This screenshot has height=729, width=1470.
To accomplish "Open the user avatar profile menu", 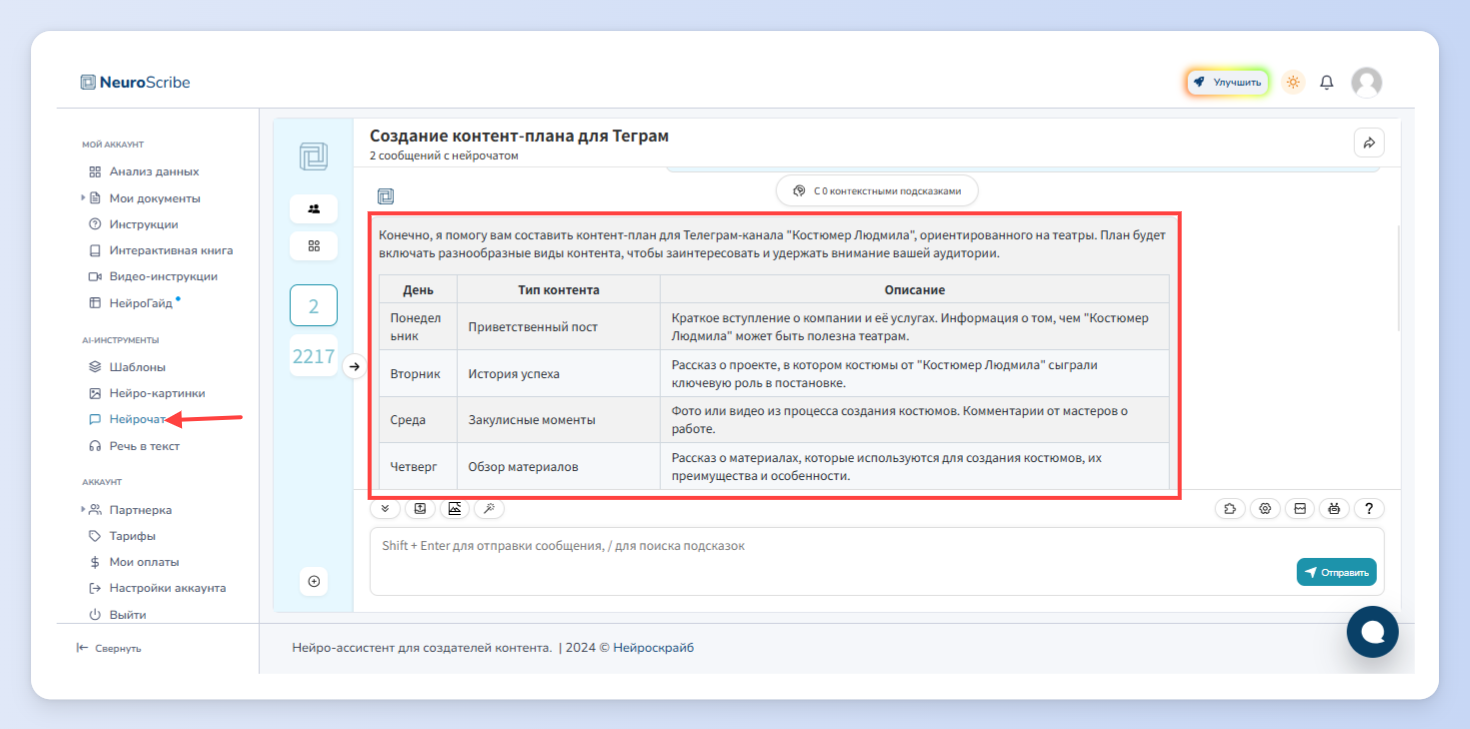I will click(x=1366, y=82).
